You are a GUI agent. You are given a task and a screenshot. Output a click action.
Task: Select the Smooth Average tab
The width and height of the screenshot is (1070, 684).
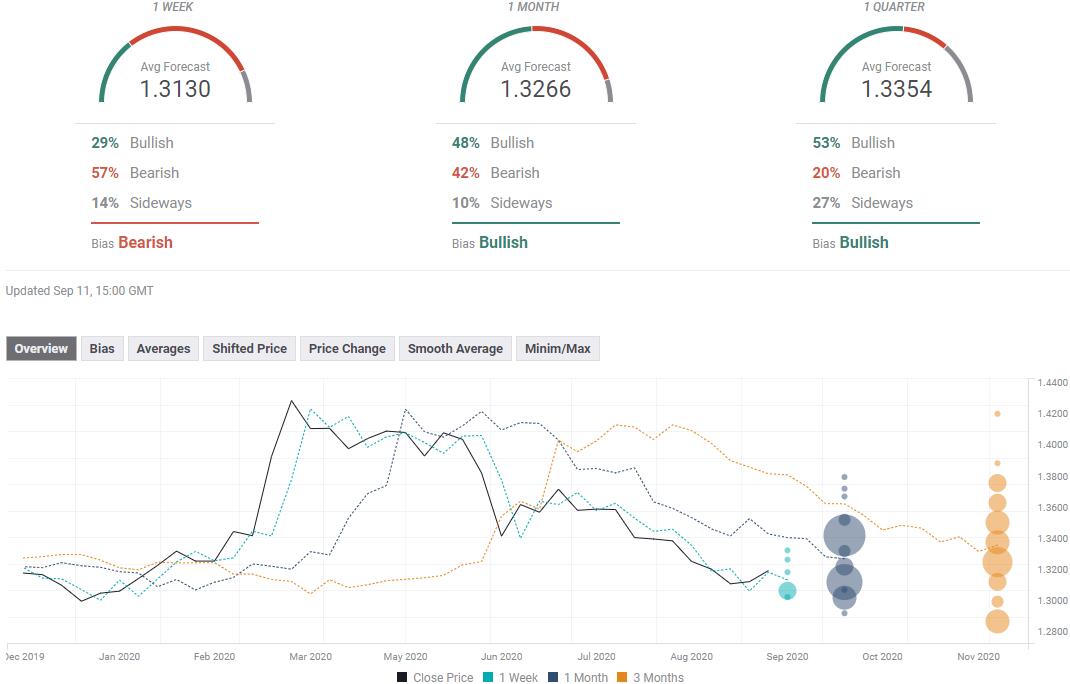click(x=455, y=348)
